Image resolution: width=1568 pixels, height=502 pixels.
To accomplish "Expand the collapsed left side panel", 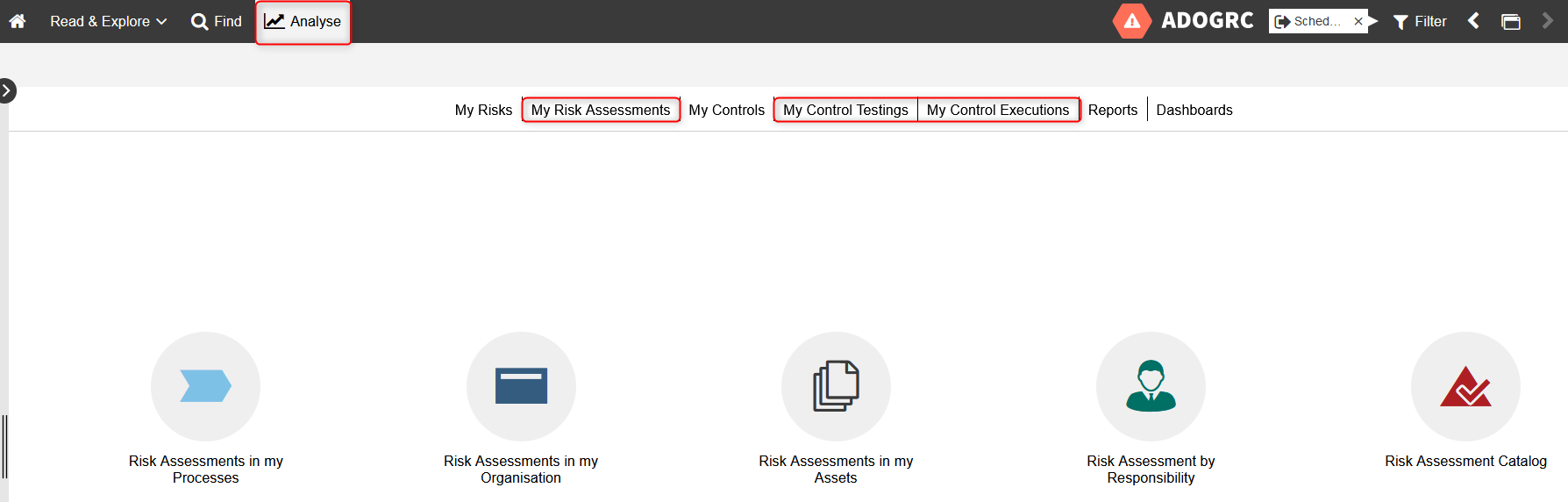I will (7, 90).
